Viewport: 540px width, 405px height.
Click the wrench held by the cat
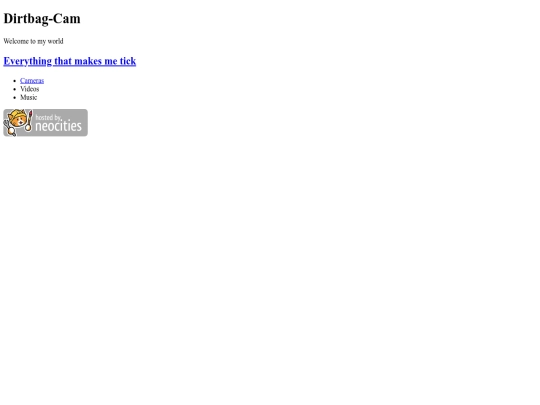coord(9,129)
